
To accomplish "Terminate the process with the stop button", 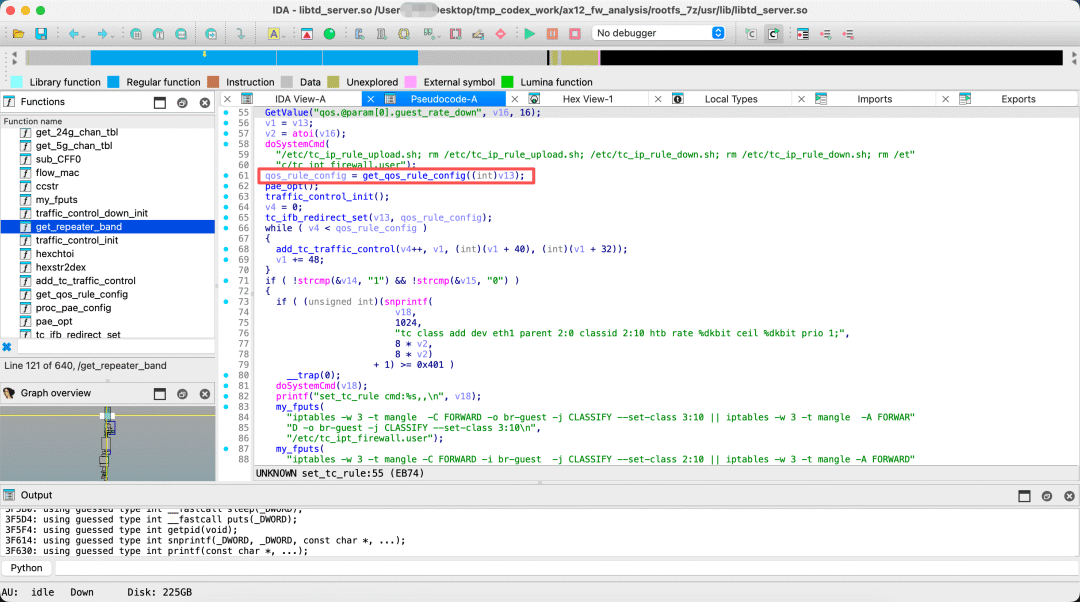I will pyautogui.click(x=575, y=33).
